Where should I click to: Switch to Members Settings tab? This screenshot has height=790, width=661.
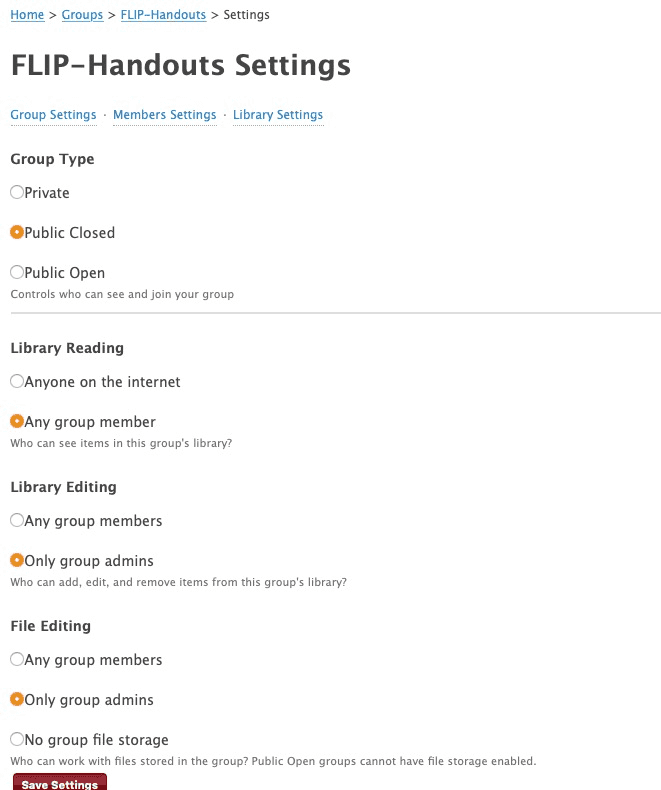coord(164,115)
